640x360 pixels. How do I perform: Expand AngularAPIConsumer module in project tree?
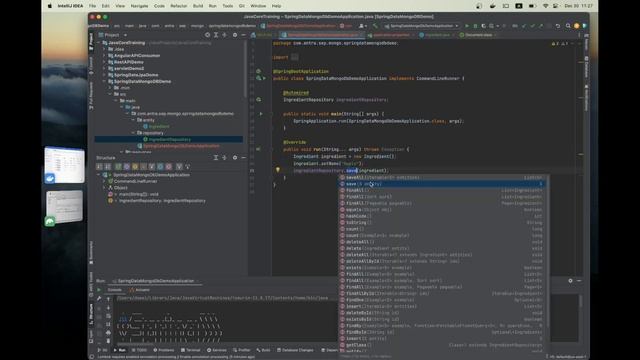tap(105, 56)
